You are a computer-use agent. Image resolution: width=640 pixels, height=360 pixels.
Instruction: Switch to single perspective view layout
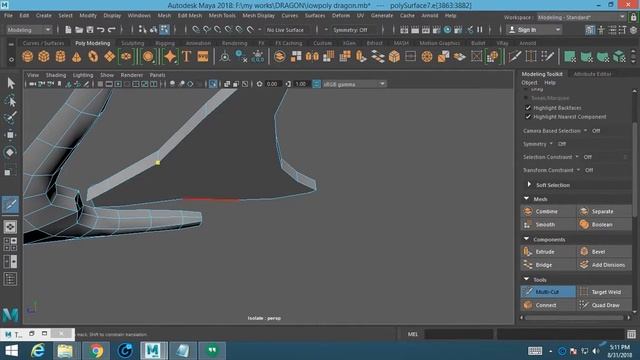pyautogui.click(x=10, y=227)
